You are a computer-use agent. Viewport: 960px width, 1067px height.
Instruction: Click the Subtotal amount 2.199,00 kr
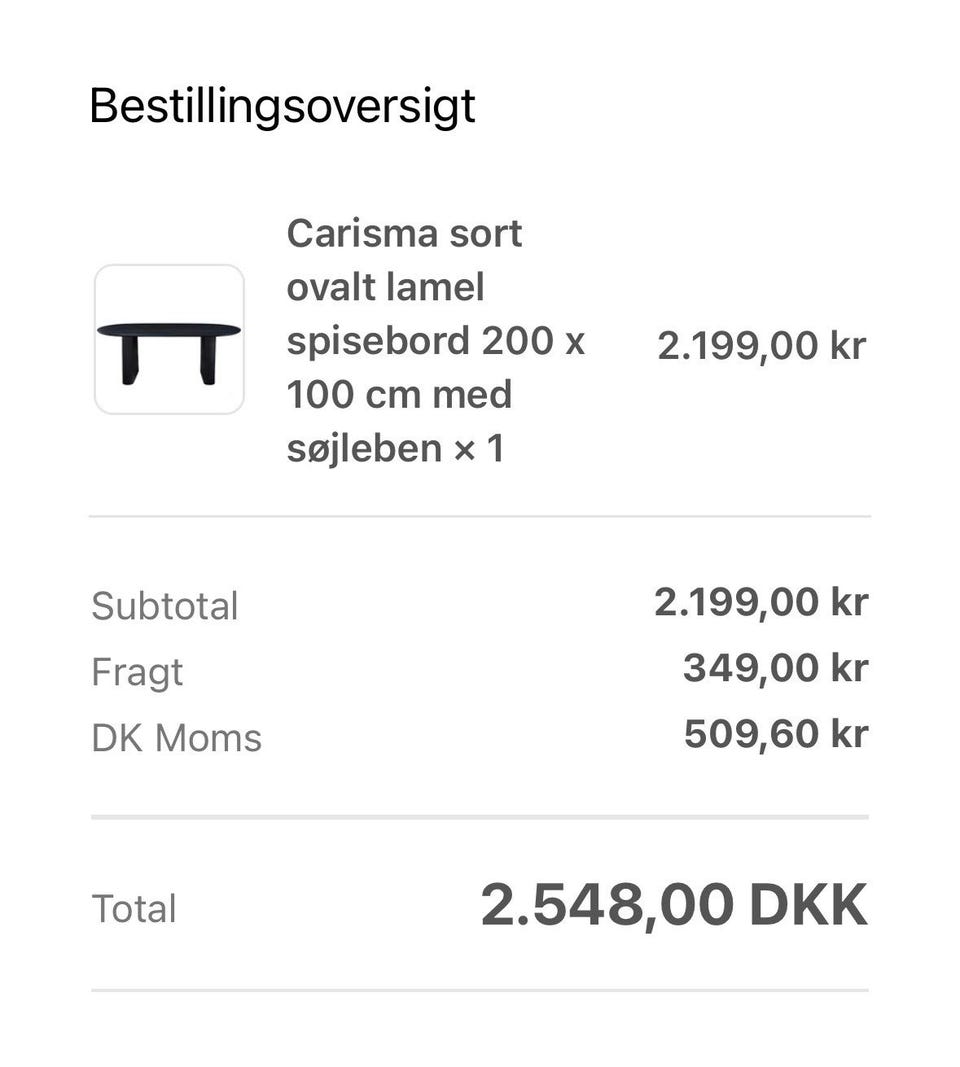pos(761,603)
